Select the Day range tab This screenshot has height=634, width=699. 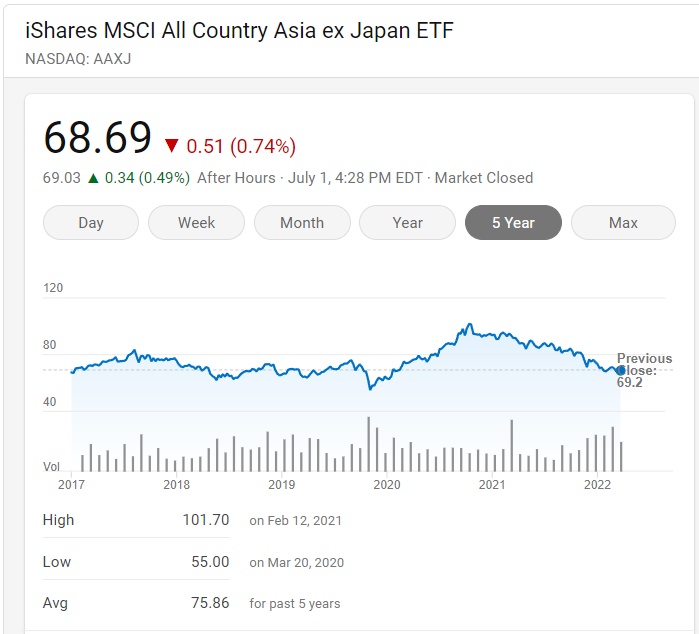click(x=91, y=223)
